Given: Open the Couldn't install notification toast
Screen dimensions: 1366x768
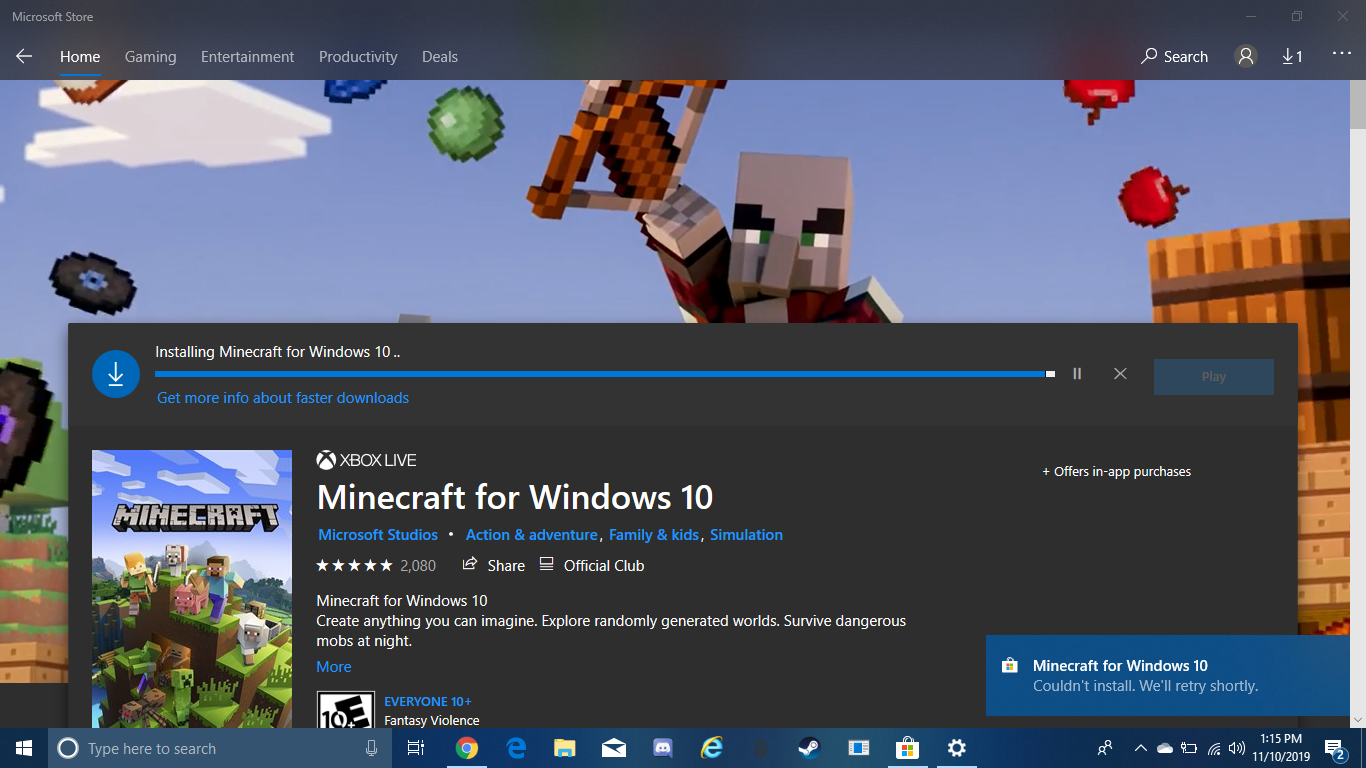Looking at the screenshot, I should [1168, 676].
